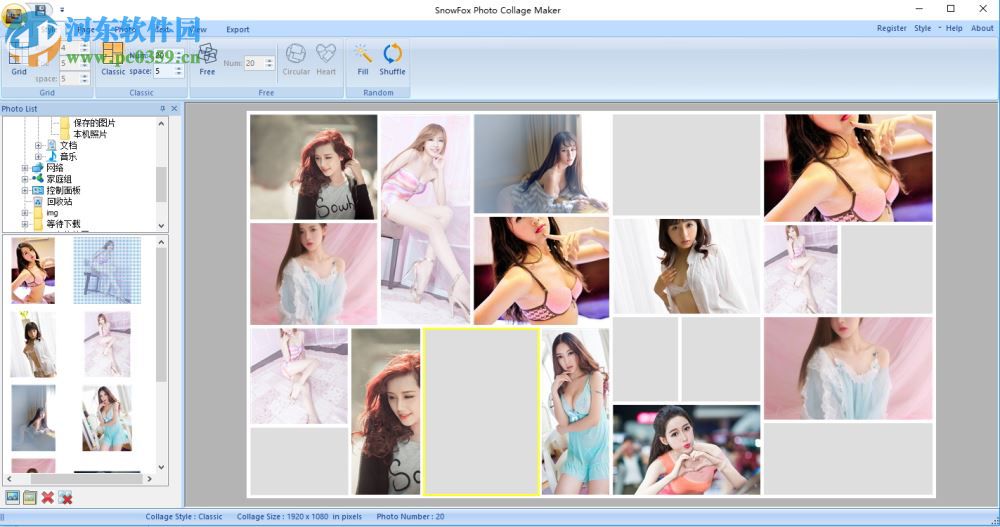Click the Photo Number: 20 status text
The image size is (1000, 527).
tap(410, 517)
